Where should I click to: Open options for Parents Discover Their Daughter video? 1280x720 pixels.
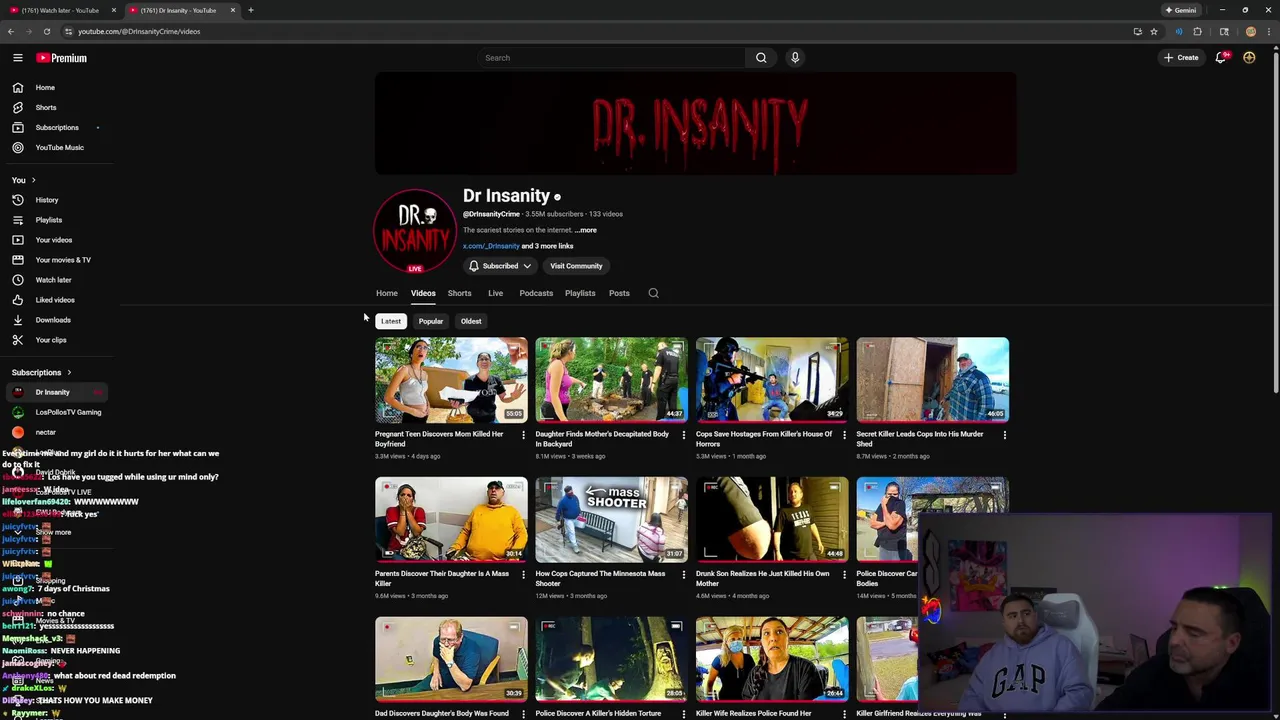click(523, 575)
